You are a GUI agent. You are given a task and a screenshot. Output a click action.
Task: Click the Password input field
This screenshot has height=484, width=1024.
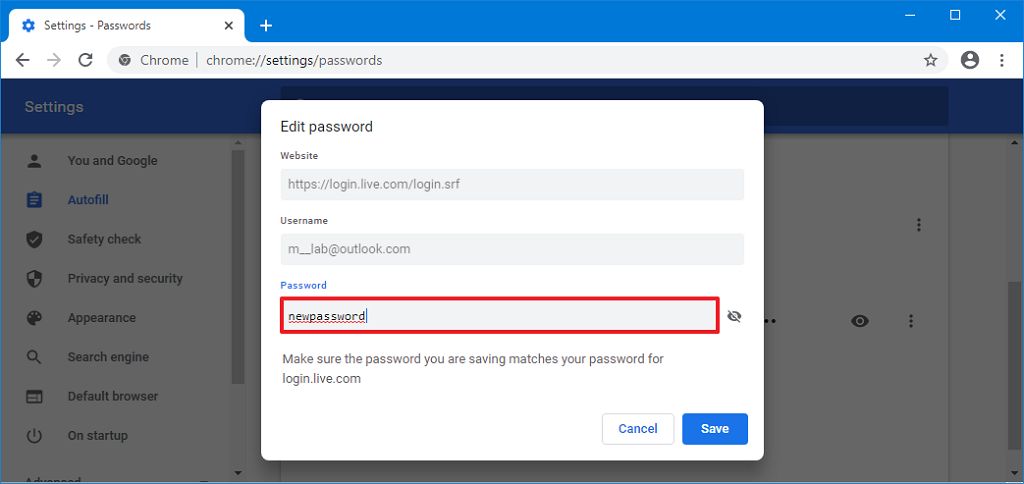[x=499, y=316]
